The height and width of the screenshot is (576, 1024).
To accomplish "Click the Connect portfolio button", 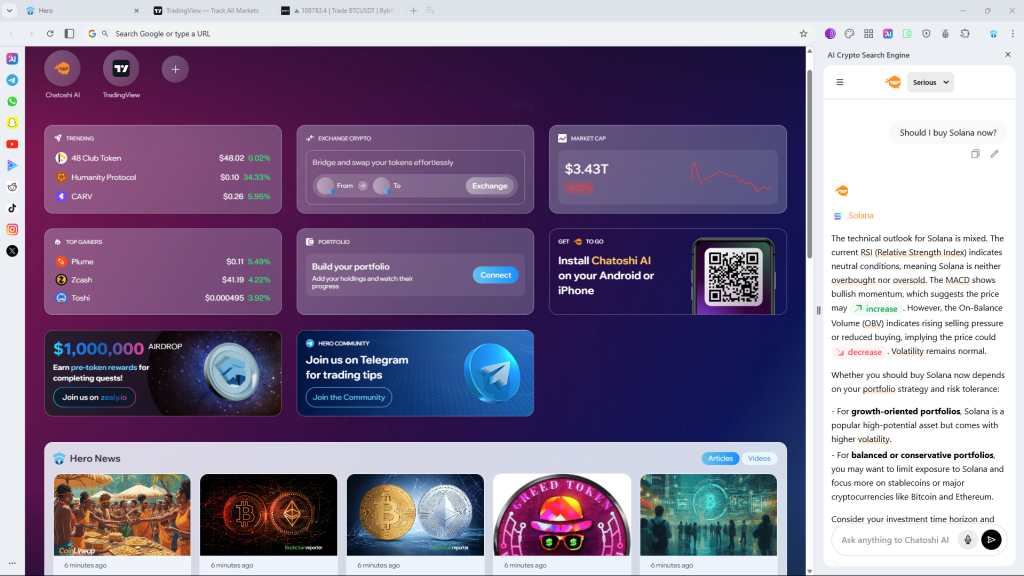I will pos(496,275).
